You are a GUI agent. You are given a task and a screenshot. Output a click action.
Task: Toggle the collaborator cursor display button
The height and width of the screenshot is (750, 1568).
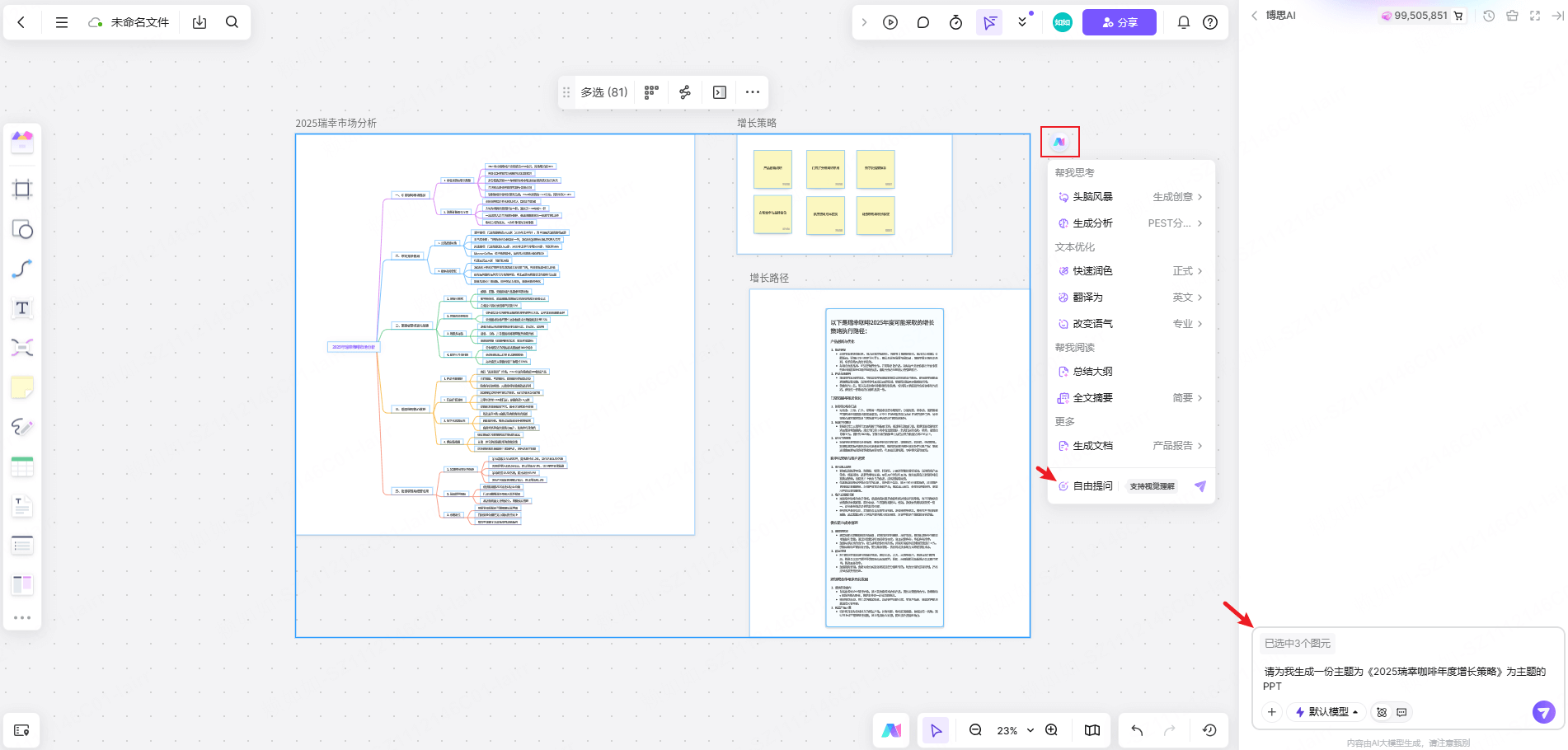(989, 23)
